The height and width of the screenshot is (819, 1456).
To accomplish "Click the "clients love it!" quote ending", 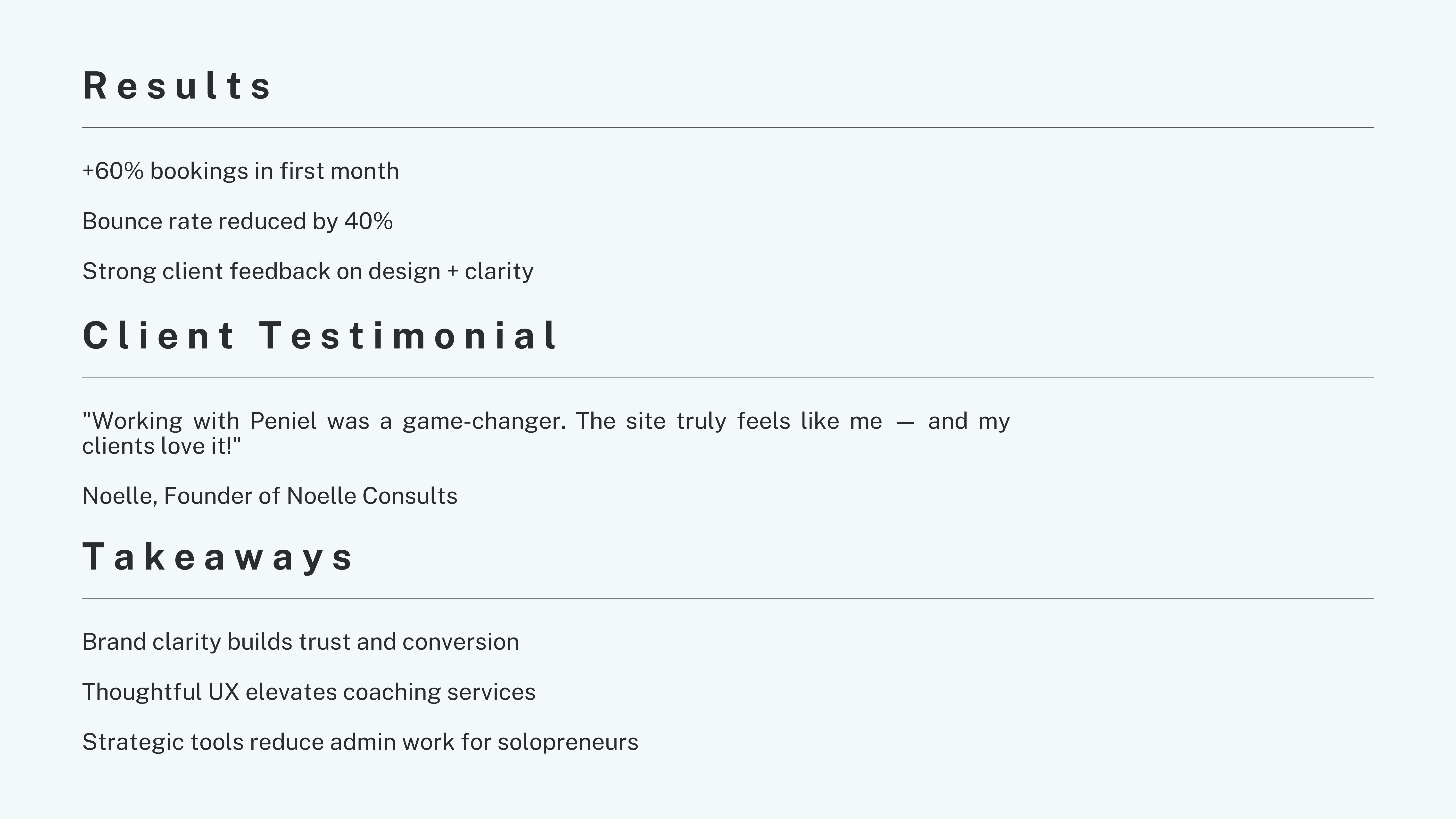I will coord(162,446).
